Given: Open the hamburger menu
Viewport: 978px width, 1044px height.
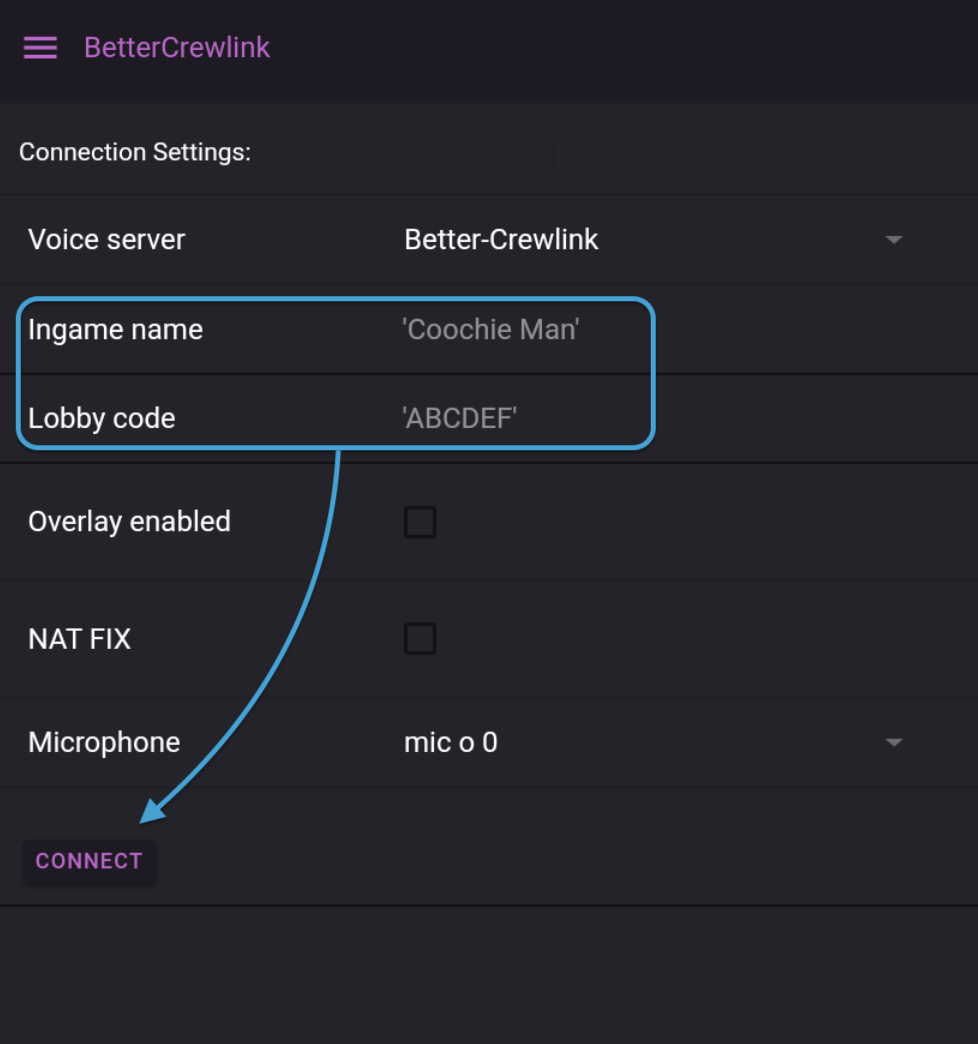Looking at the screenshot, I should 40,48.
